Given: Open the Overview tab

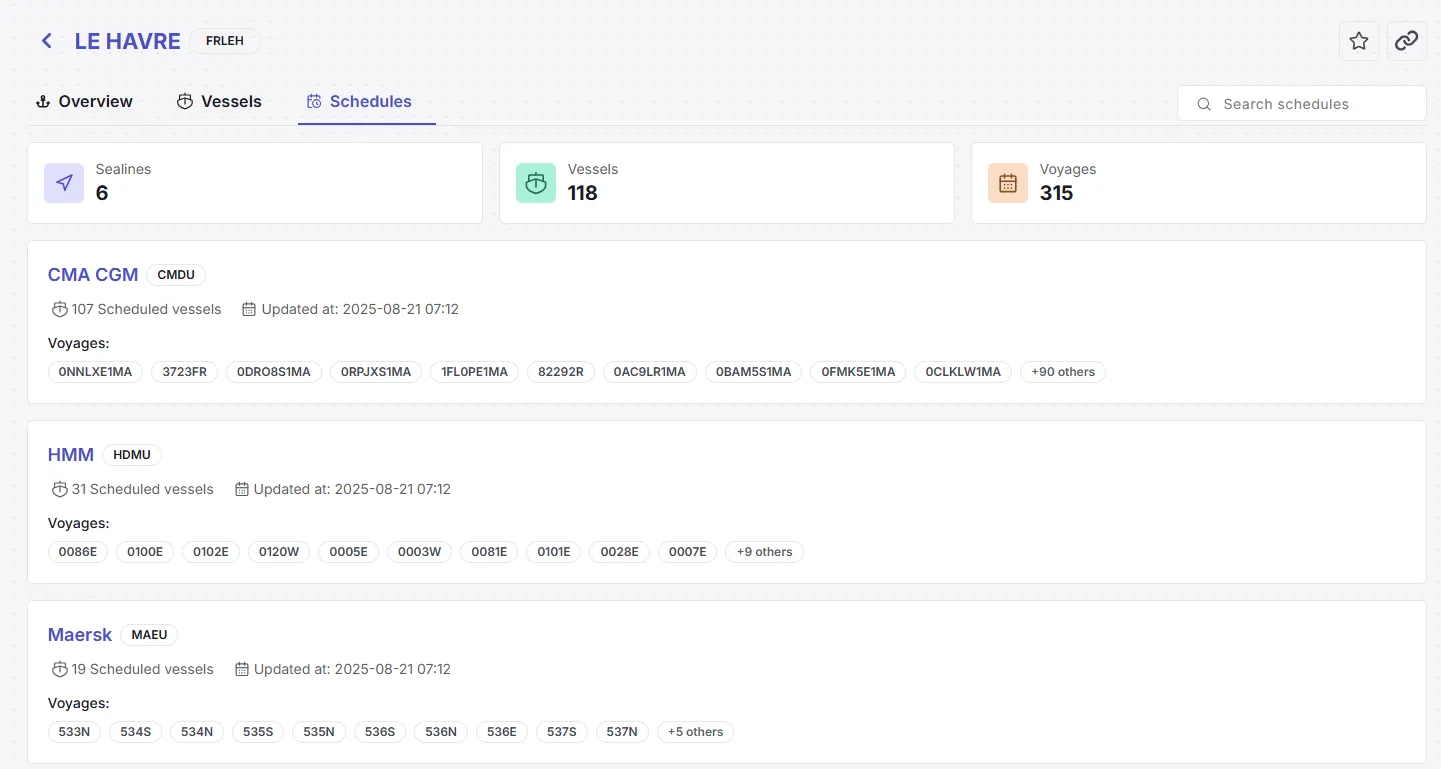Looking at the screenshot, I should point(84,101).
